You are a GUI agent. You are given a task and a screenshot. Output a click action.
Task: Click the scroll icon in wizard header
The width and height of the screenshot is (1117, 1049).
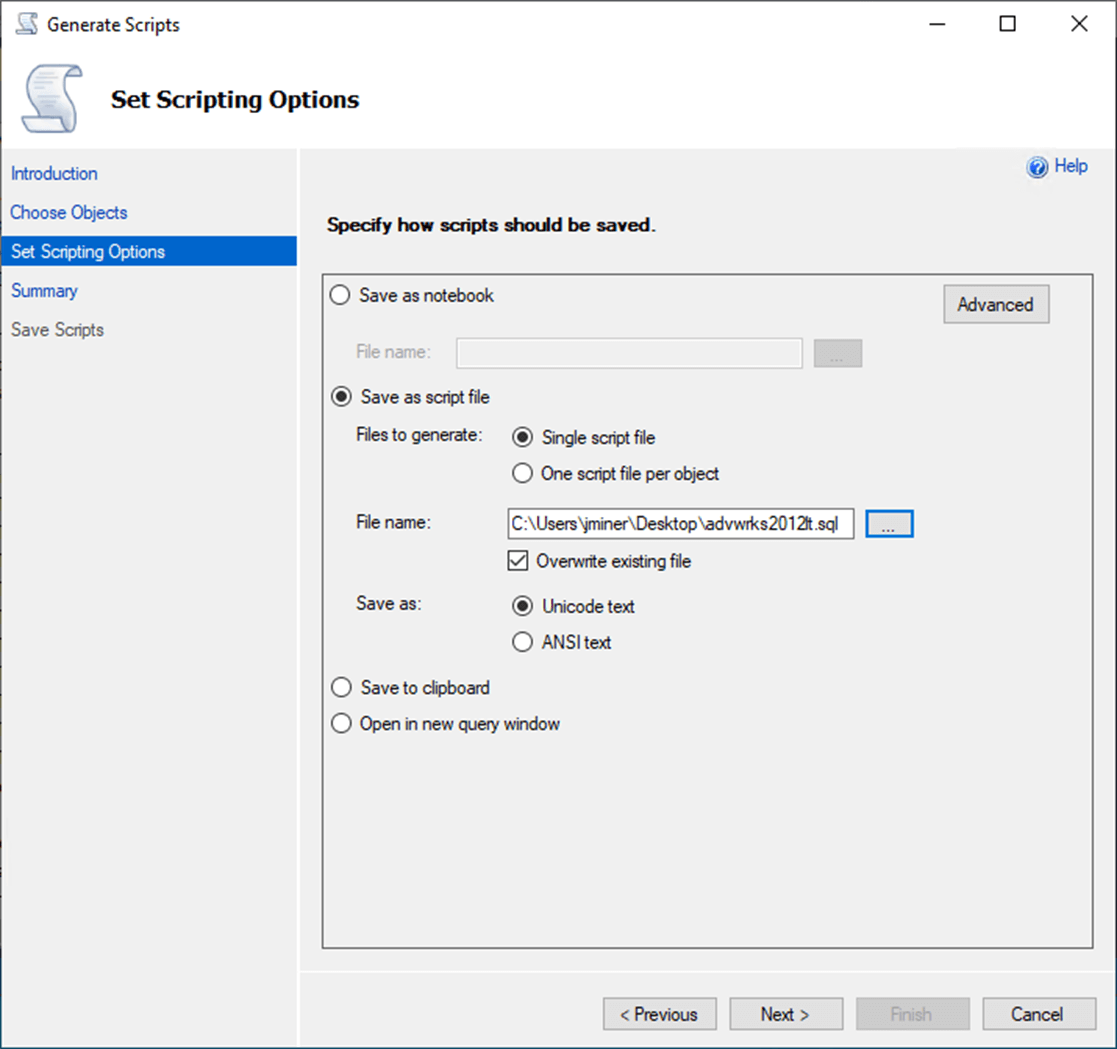coord(51,98)
